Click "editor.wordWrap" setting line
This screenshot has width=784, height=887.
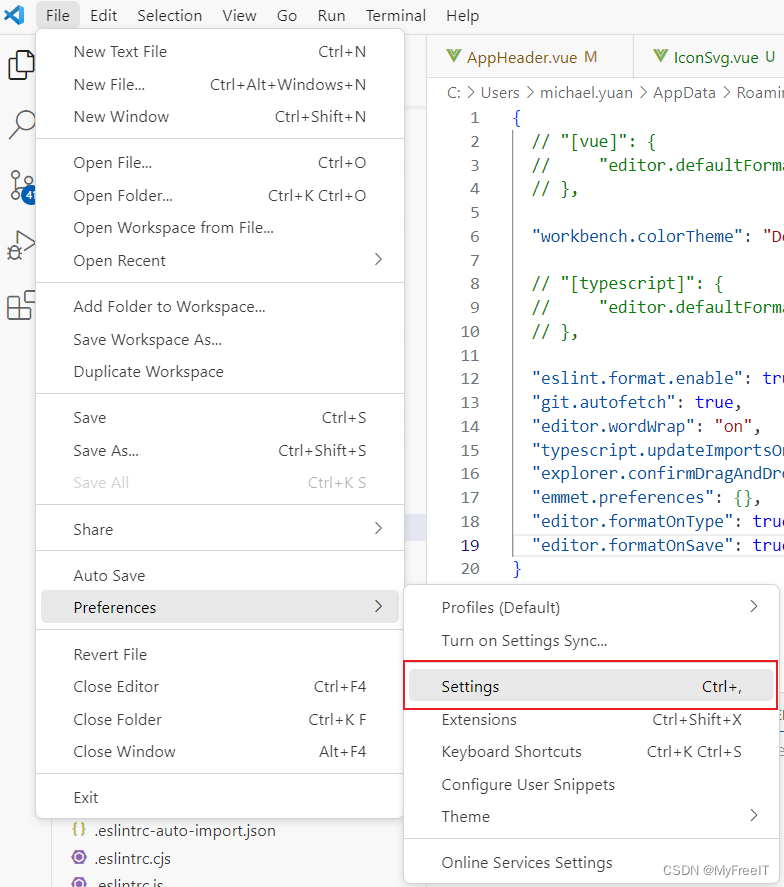pyautogui.click(x=645, y=426)
